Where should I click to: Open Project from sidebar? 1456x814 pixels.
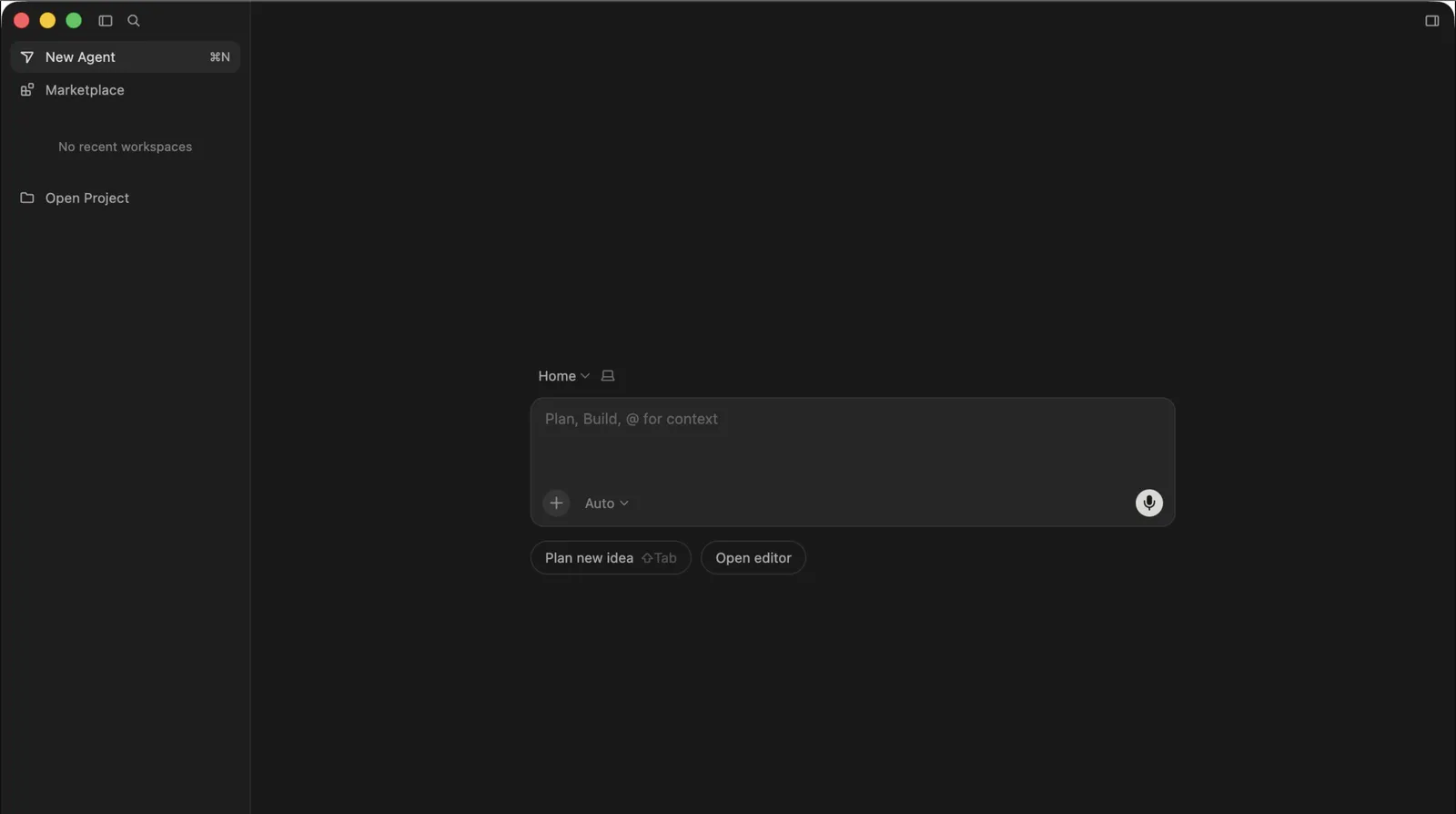pos(126,198)
